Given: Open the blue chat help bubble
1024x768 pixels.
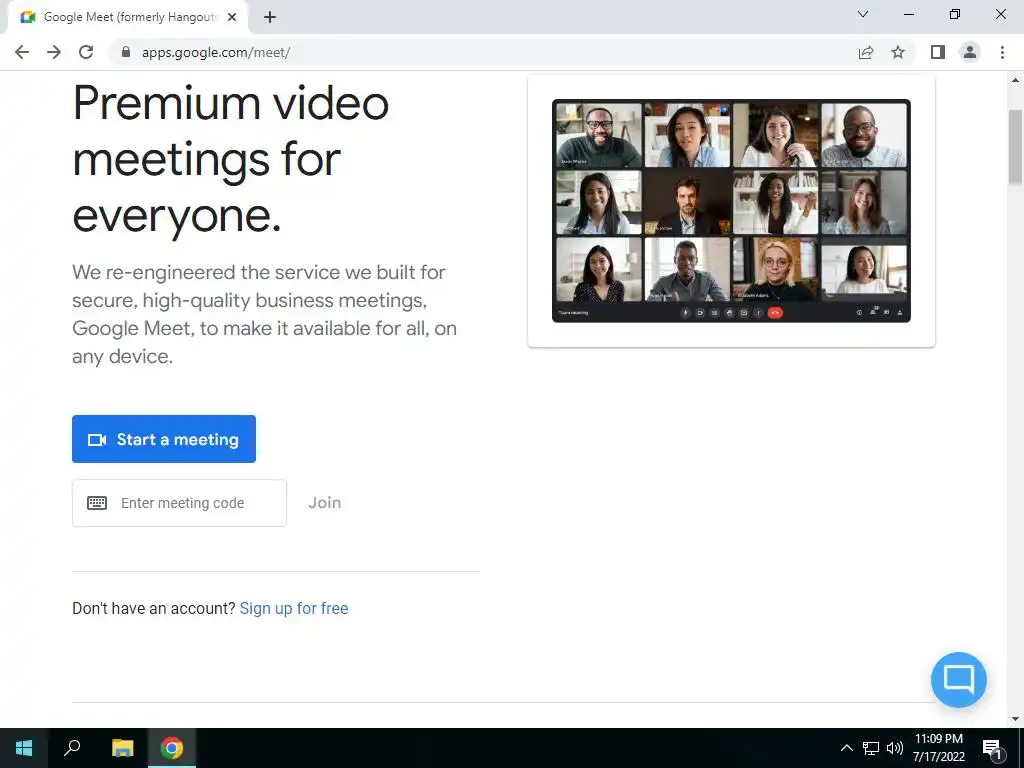Looking at the screenshot, I should pyautogui.click(x=959, y=680).
